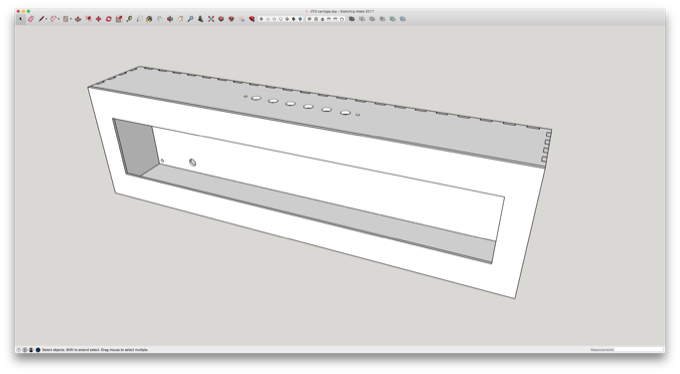Viewport: 680px width, 374px height.
Task: Switch to Shaded face style
Action: click(x=287, y=19)
